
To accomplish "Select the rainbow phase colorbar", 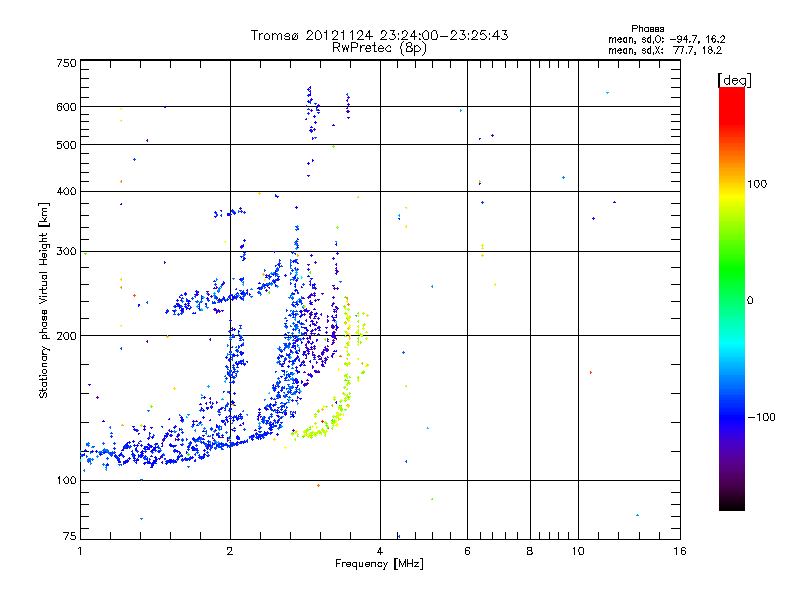I will [x=732, y=299].
